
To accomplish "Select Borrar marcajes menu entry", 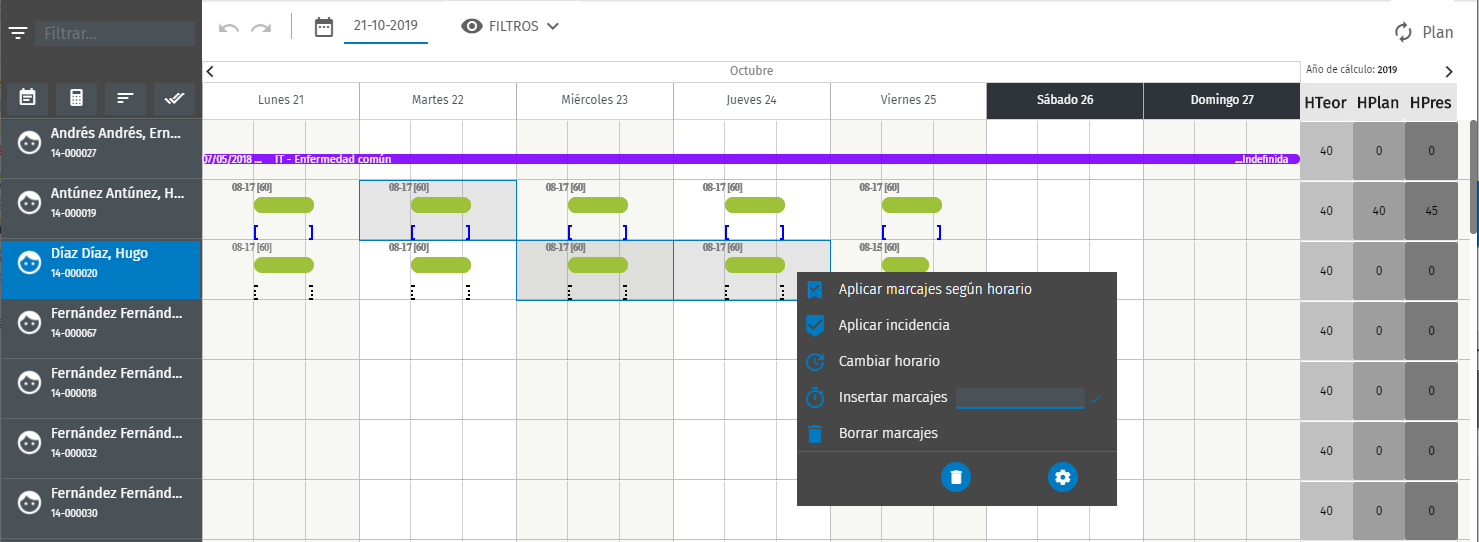I will pyautogui.click(x=888, y=433).
